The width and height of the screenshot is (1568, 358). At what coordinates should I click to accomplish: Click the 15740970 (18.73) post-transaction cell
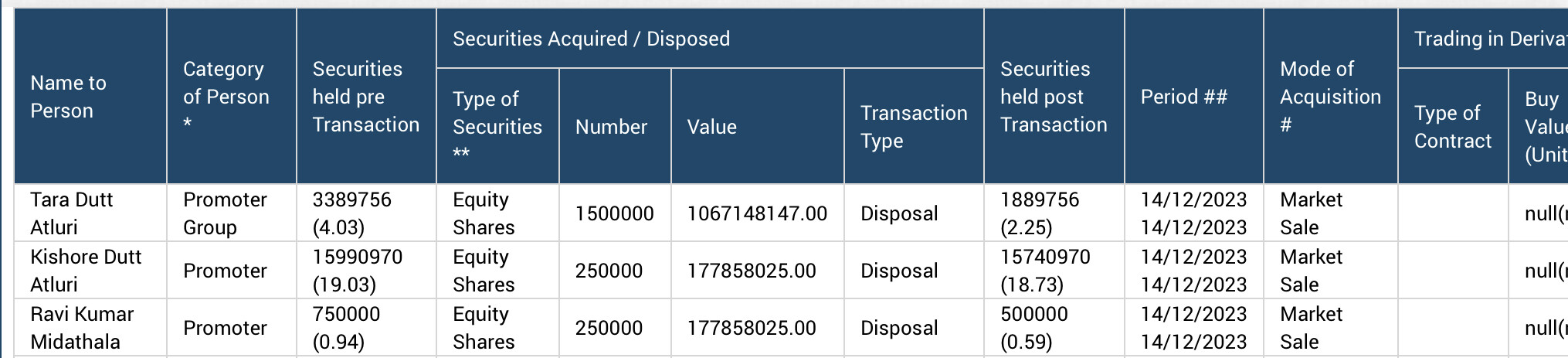point(1045,271)
